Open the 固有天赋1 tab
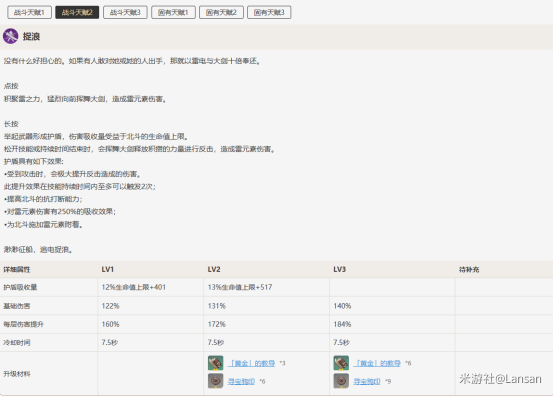553x396 pixels. point(173,12)
